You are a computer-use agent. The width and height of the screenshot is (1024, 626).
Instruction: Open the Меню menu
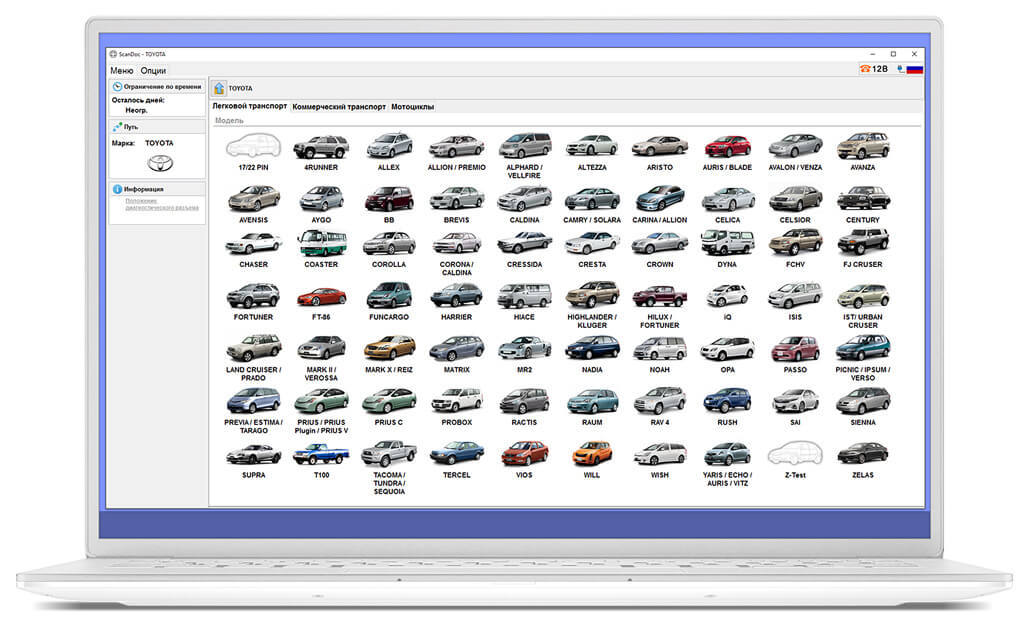121,70
